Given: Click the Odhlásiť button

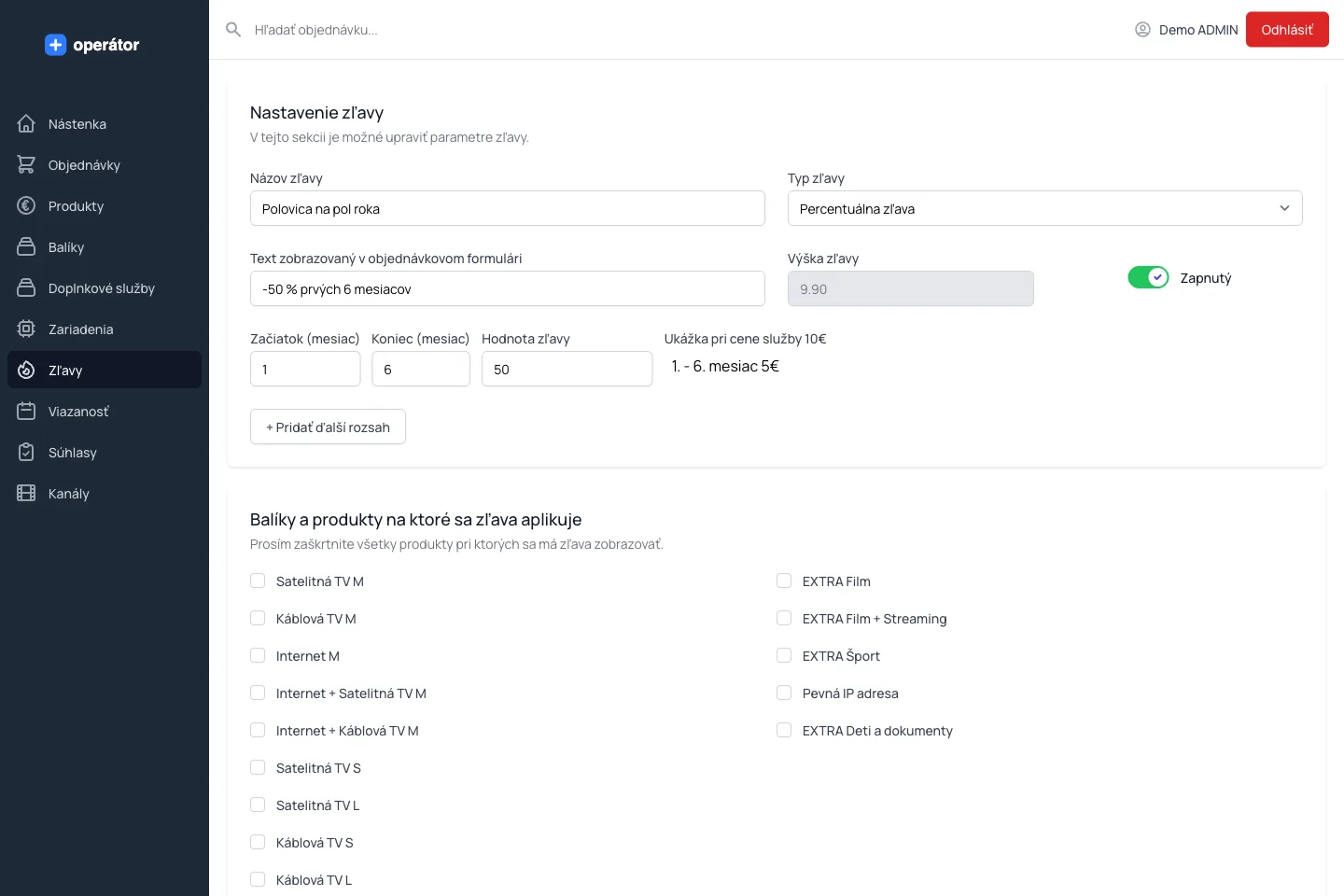Looking at the screenshot, I should pyautogui.click(x=1287, y=30).
